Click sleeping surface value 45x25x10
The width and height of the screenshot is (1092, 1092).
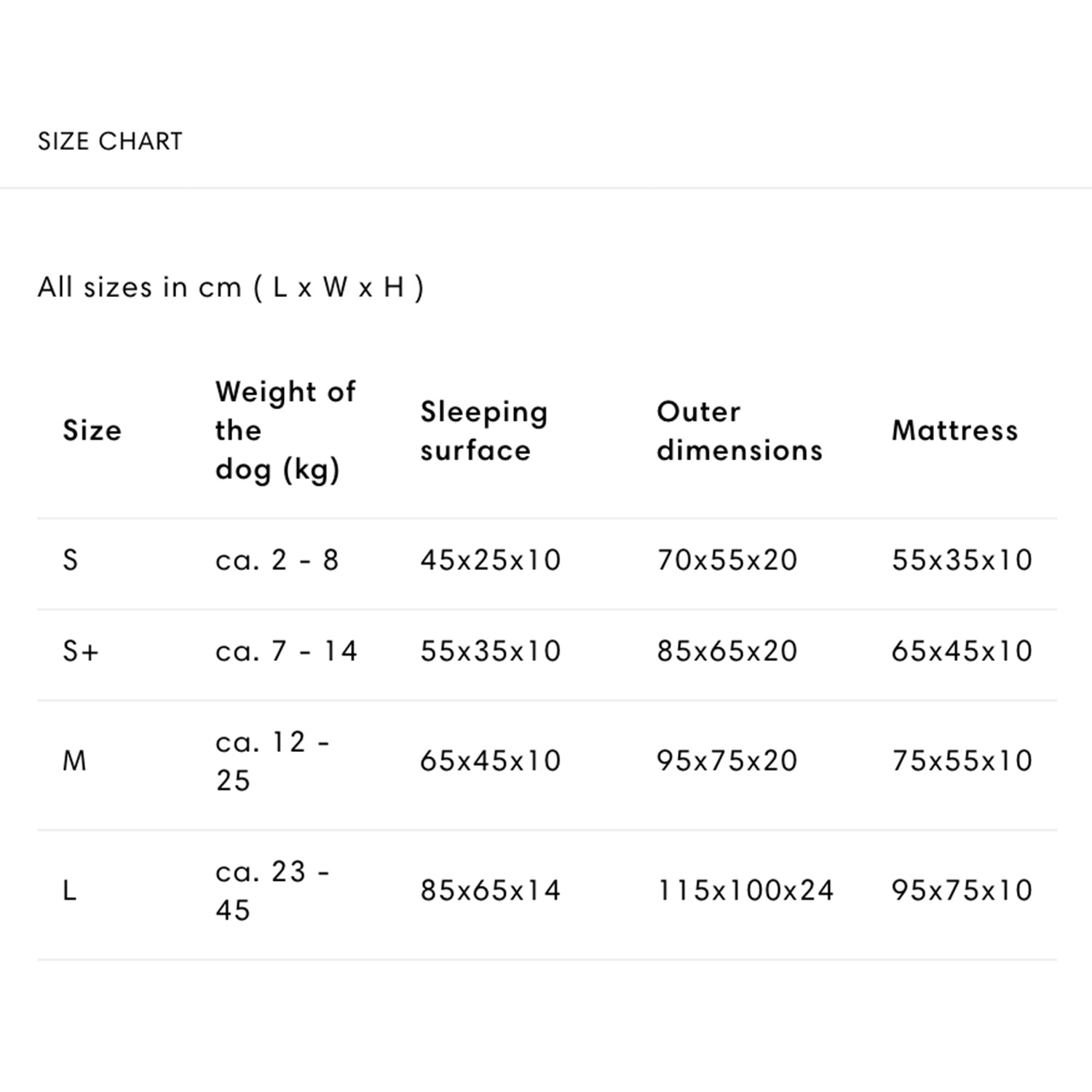click(x=490, y=560)
